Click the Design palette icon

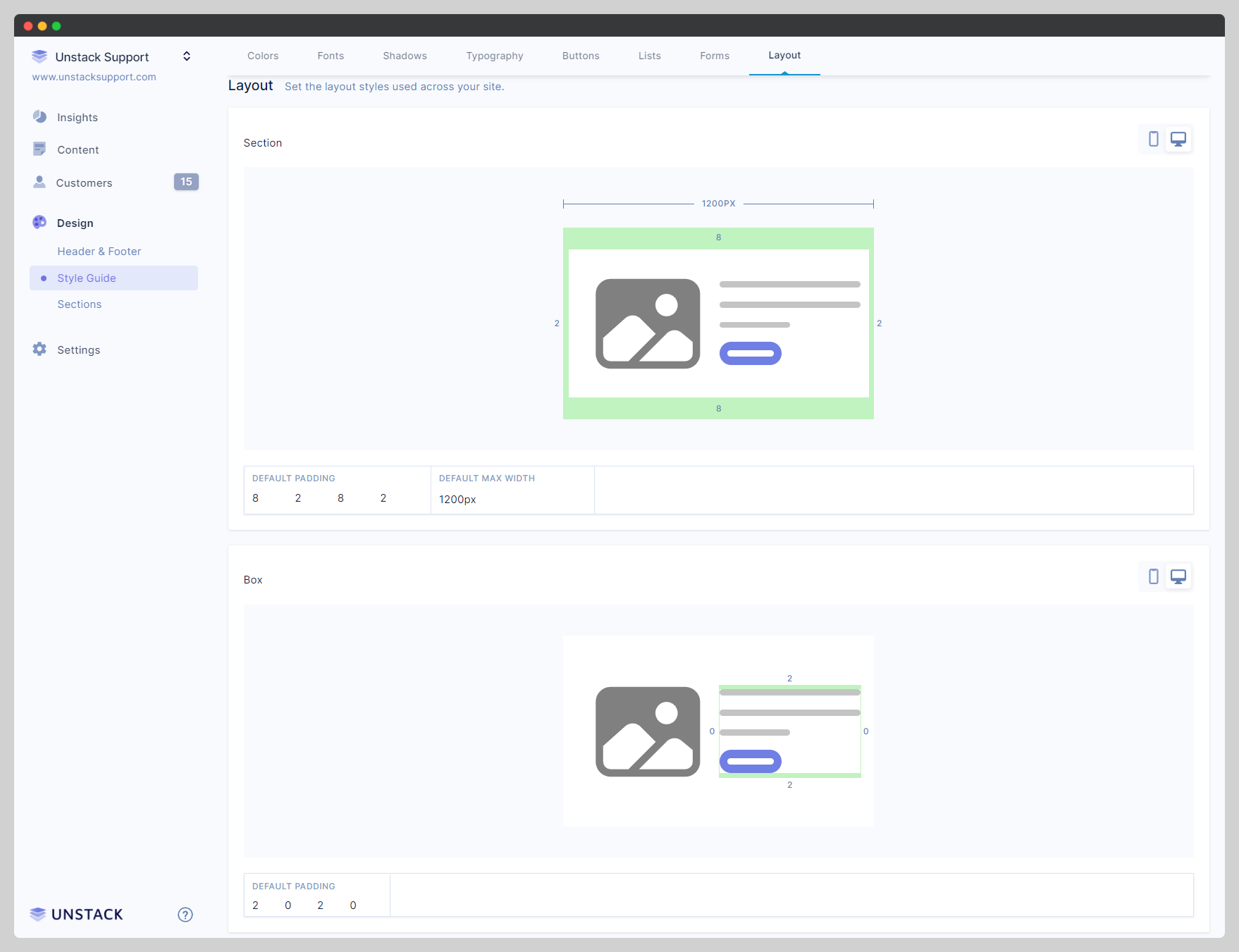point(39,223)
